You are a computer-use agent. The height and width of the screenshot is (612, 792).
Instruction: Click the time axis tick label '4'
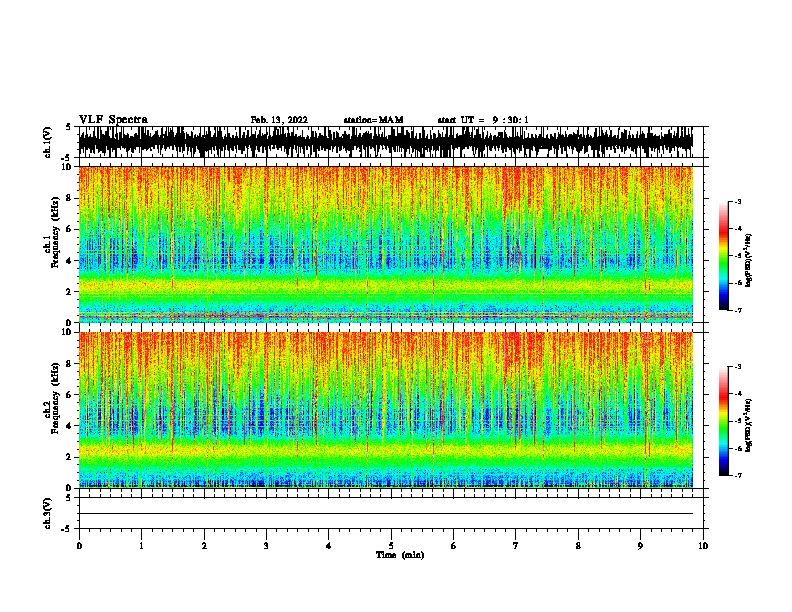tap(329, 546)
